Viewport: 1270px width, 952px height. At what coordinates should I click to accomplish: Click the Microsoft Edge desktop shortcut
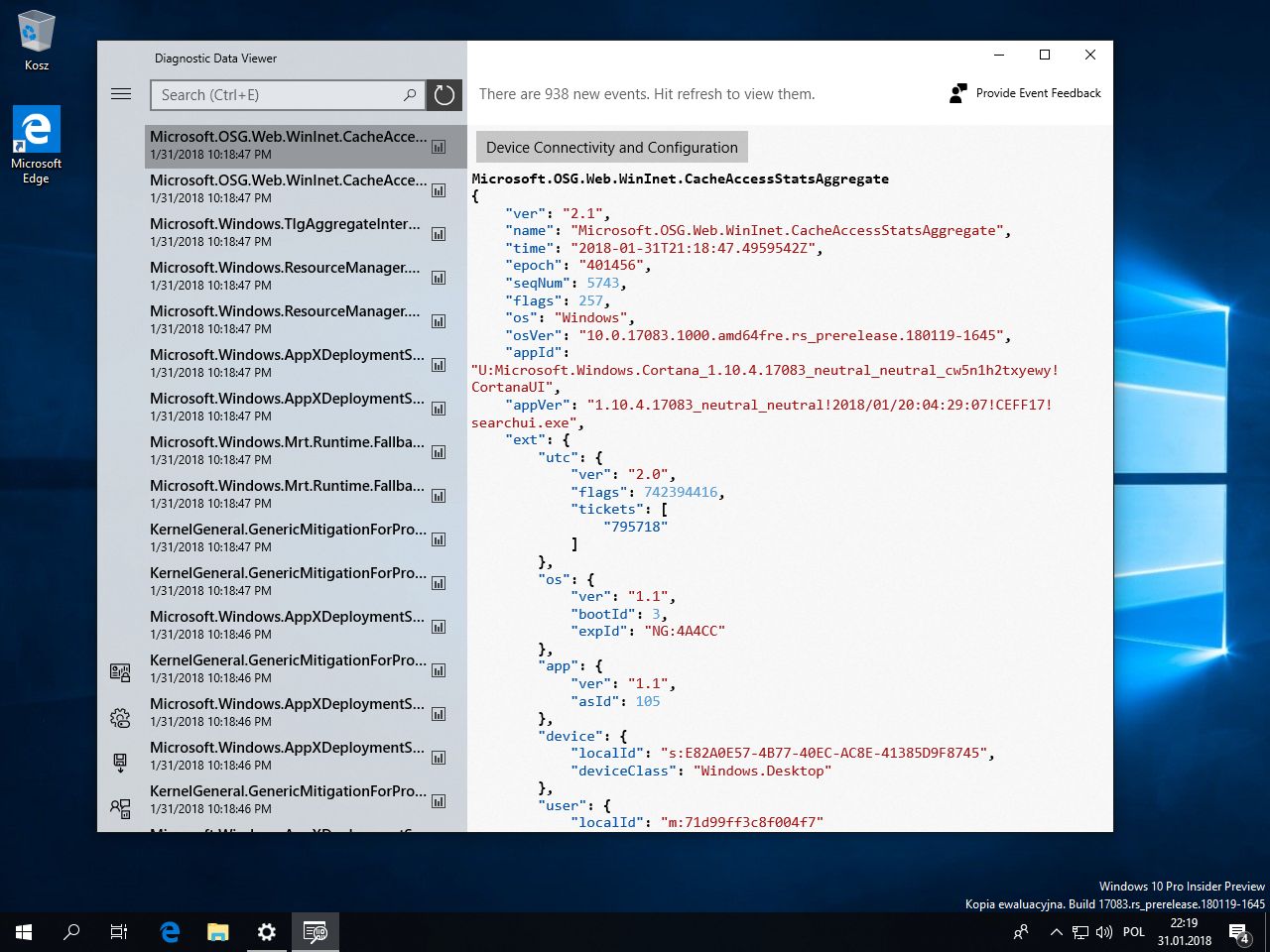coord(37,145)
